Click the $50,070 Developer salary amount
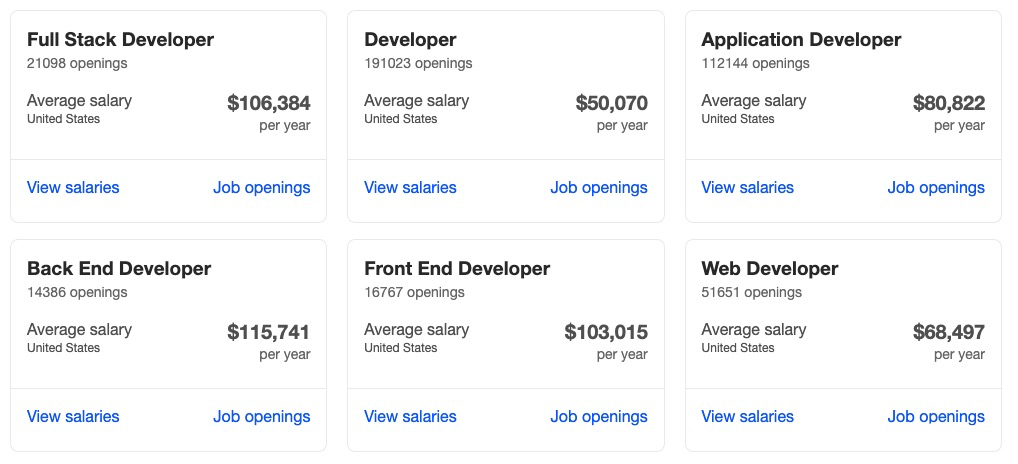Screen dimensions: 1018x464 [x=612, y=103]
